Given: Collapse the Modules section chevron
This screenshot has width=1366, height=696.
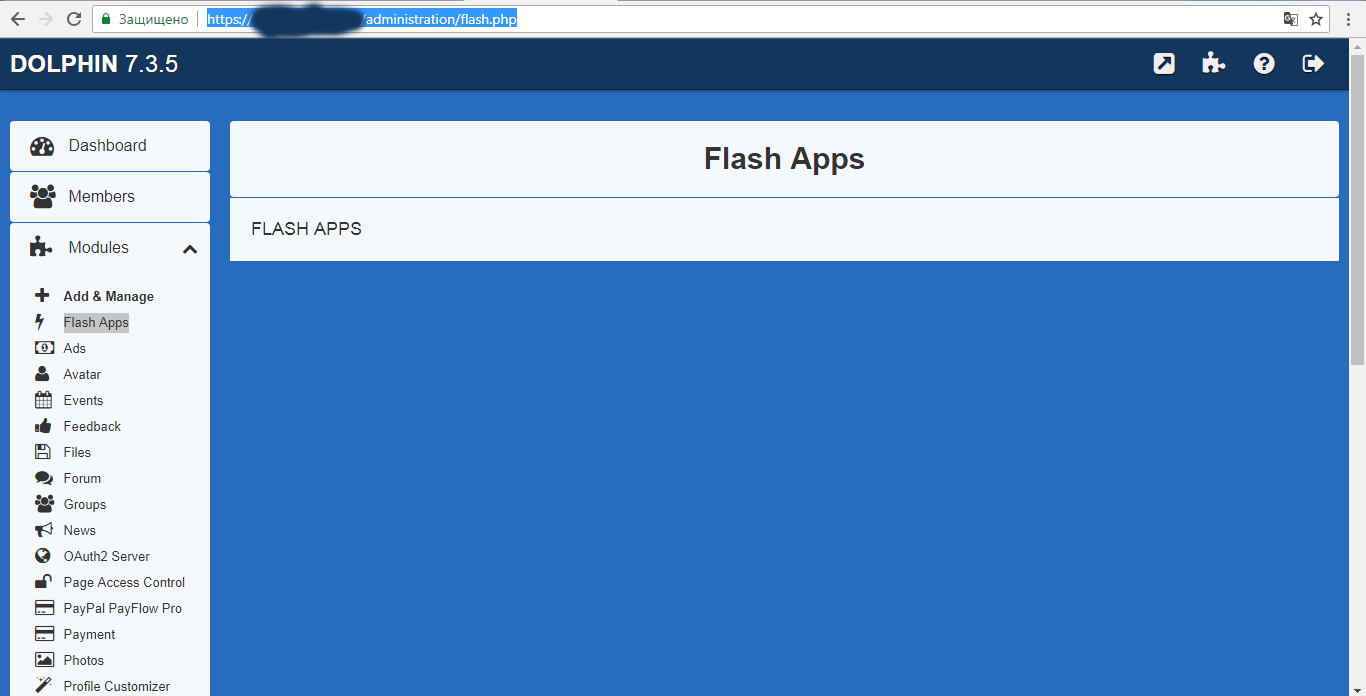Looking at the screenshot, I should 190,249.
